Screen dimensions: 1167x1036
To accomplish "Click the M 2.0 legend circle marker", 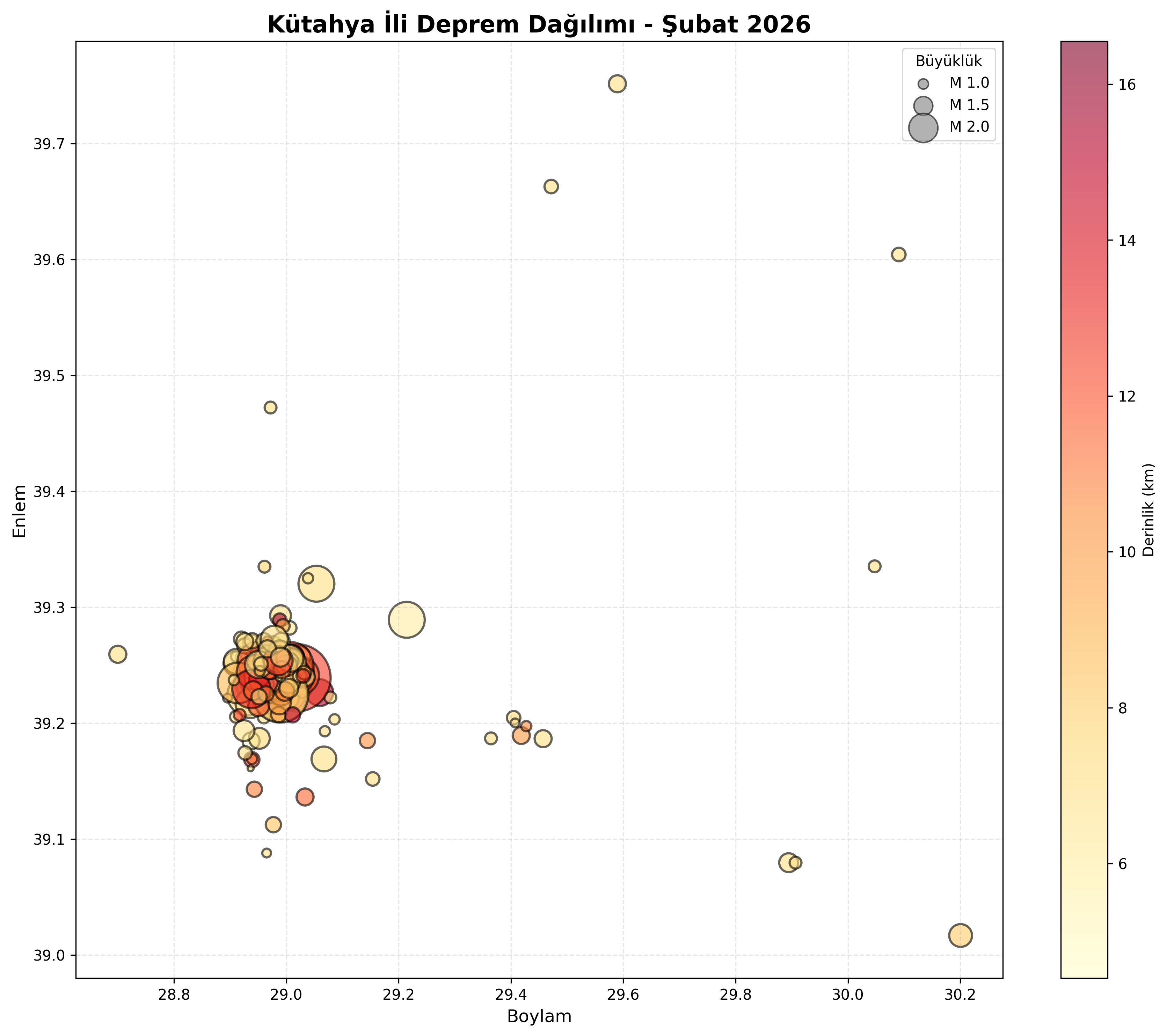I will [x=923, y=127].
